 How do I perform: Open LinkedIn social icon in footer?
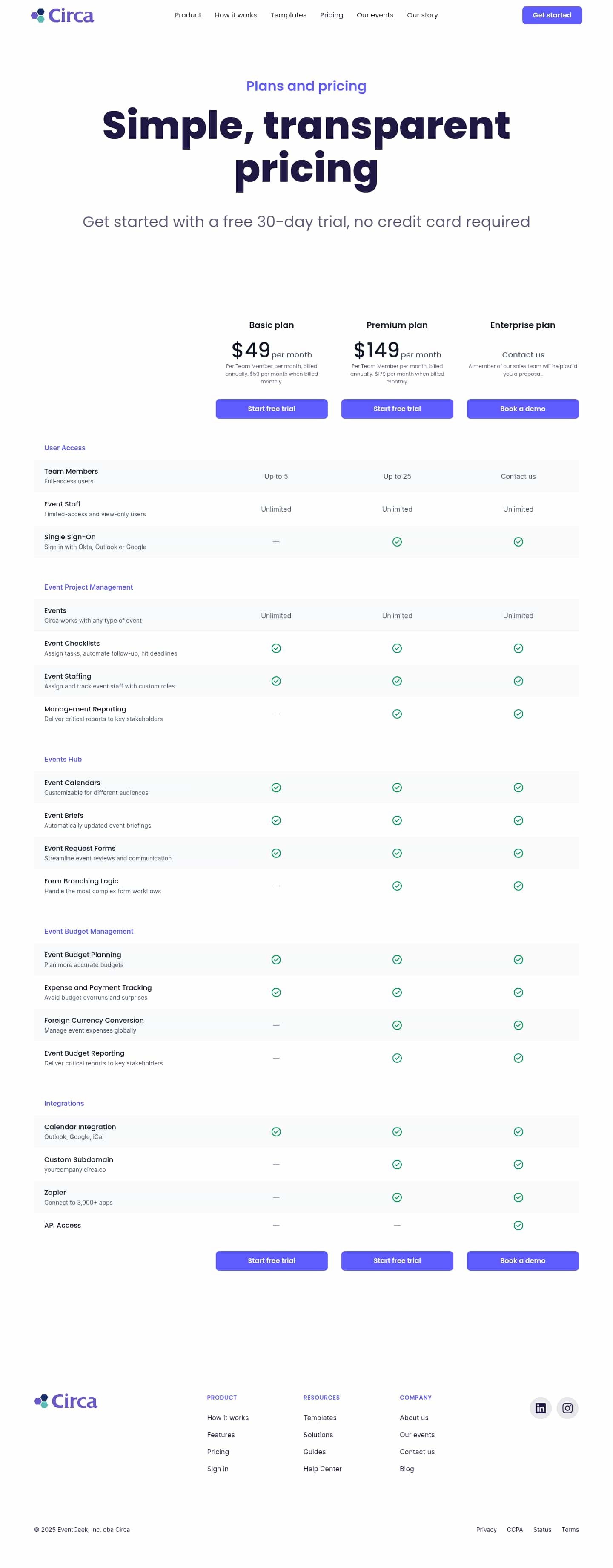pyautogui.click(x=540, y=1408)
